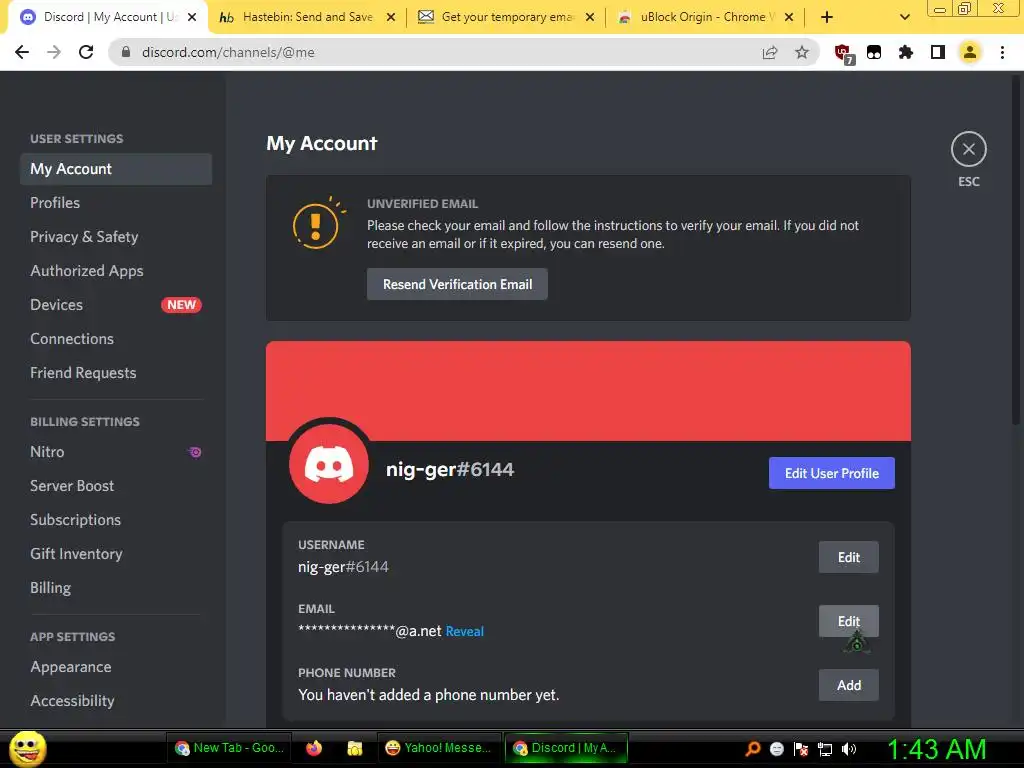Click the Discord avatar logo
1024x768 pixels.
pyautogui.click(x=328, y=464)
